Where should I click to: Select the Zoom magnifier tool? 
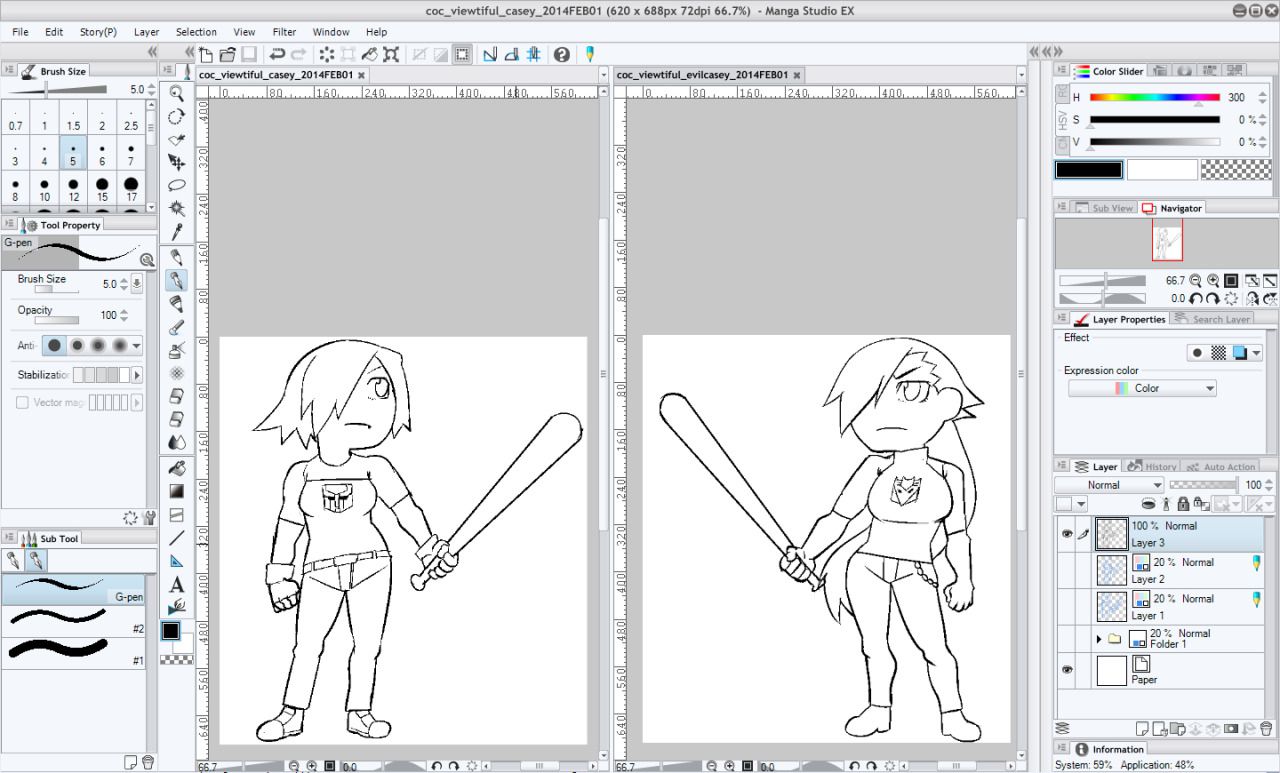click(176, 94)
